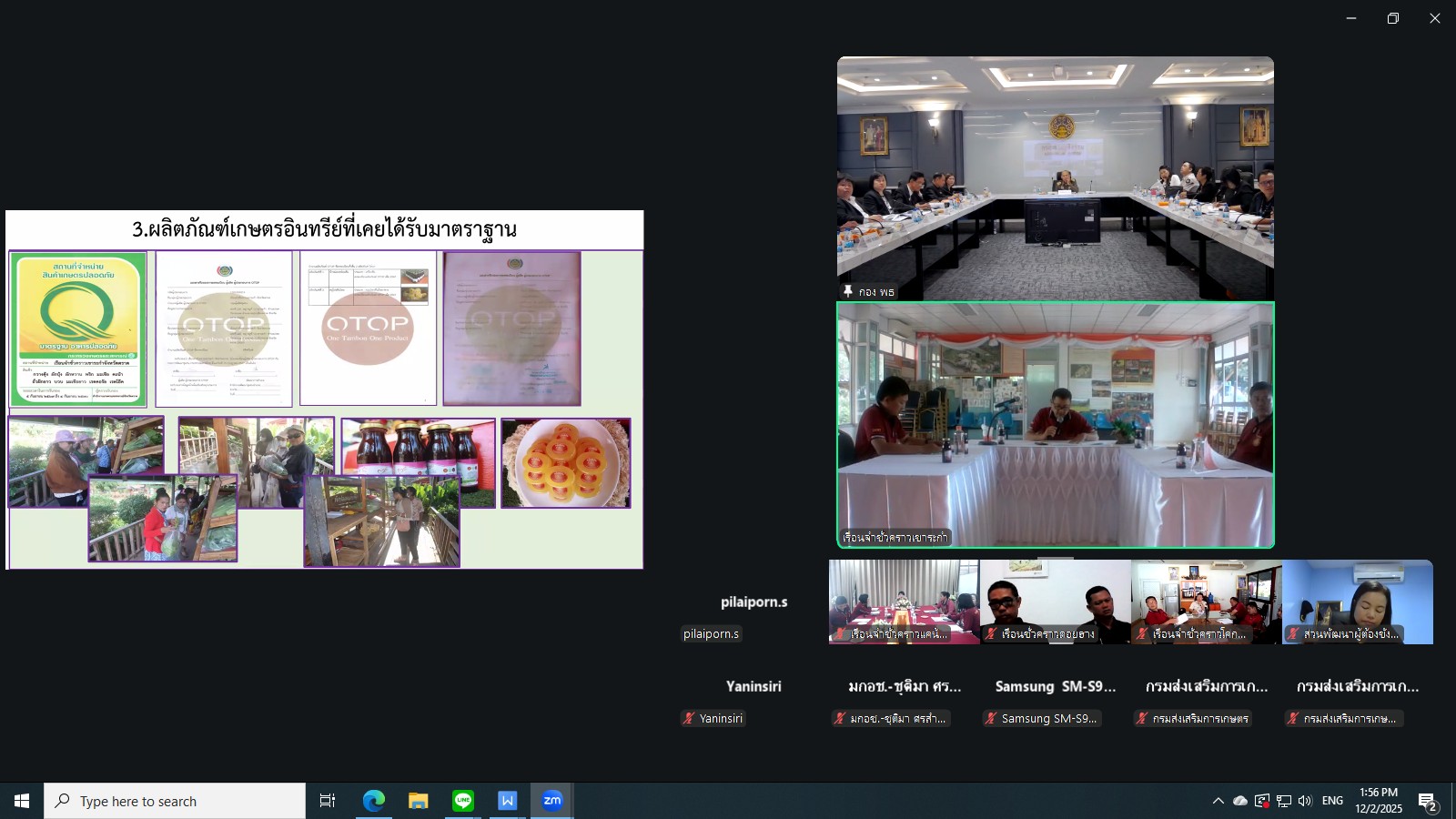Click the 'Type here to search' box
The image size is (1456, 819).
(175, 801)
